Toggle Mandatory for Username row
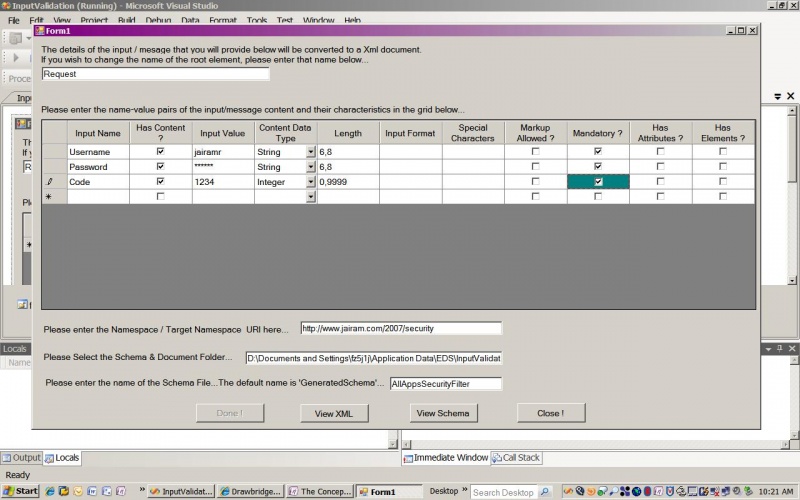 pyautogui.click(x=598, y=152)
